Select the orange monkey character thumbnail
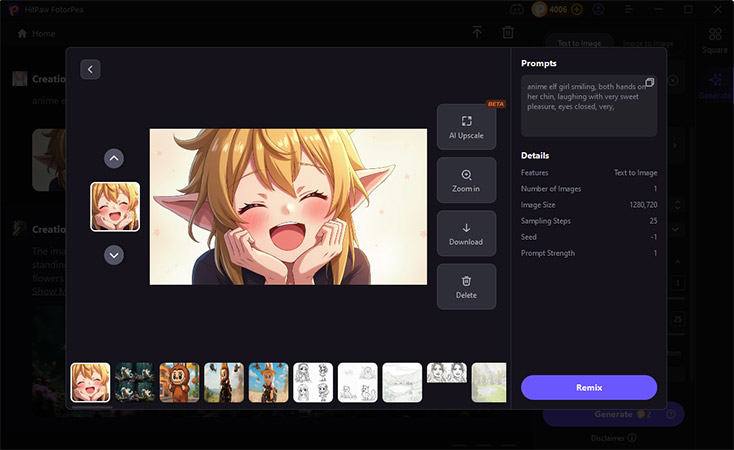This screenshot has height=450, width=734. 179,382
